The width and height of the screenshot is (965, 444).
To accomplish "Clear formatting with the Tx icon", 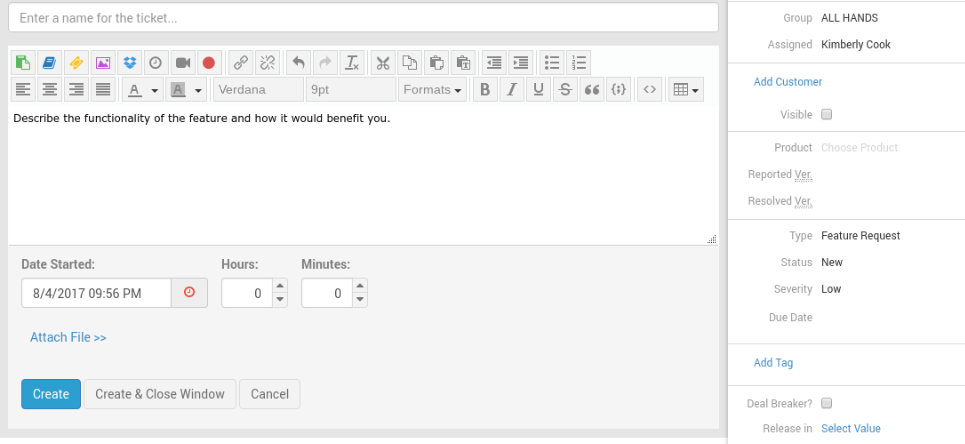I will (352, 63).
